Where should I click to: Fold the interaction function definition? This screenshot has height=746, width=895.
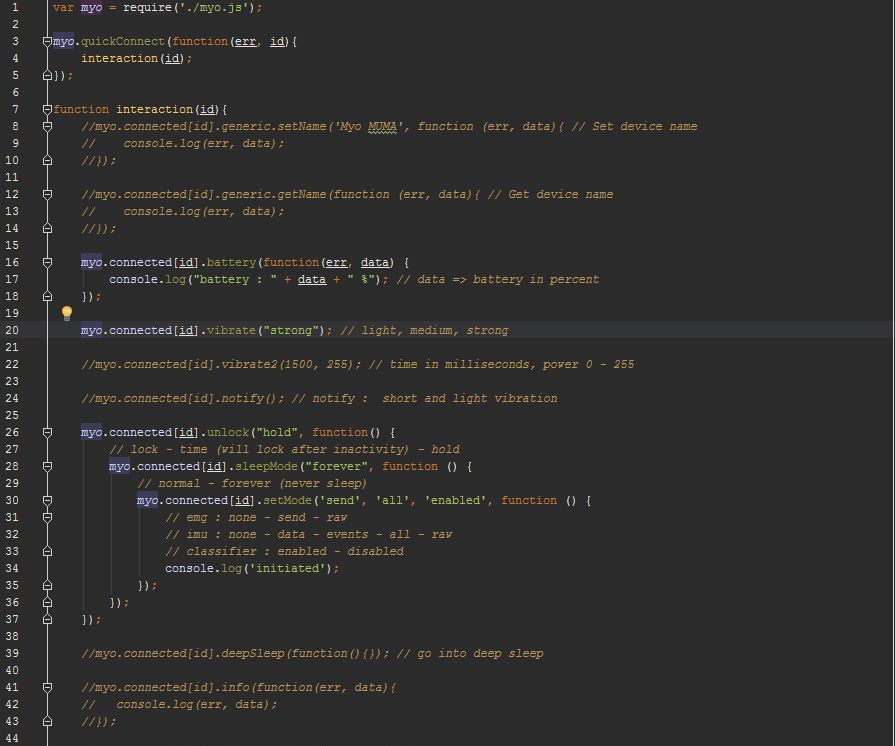click(x=47, y=109)
